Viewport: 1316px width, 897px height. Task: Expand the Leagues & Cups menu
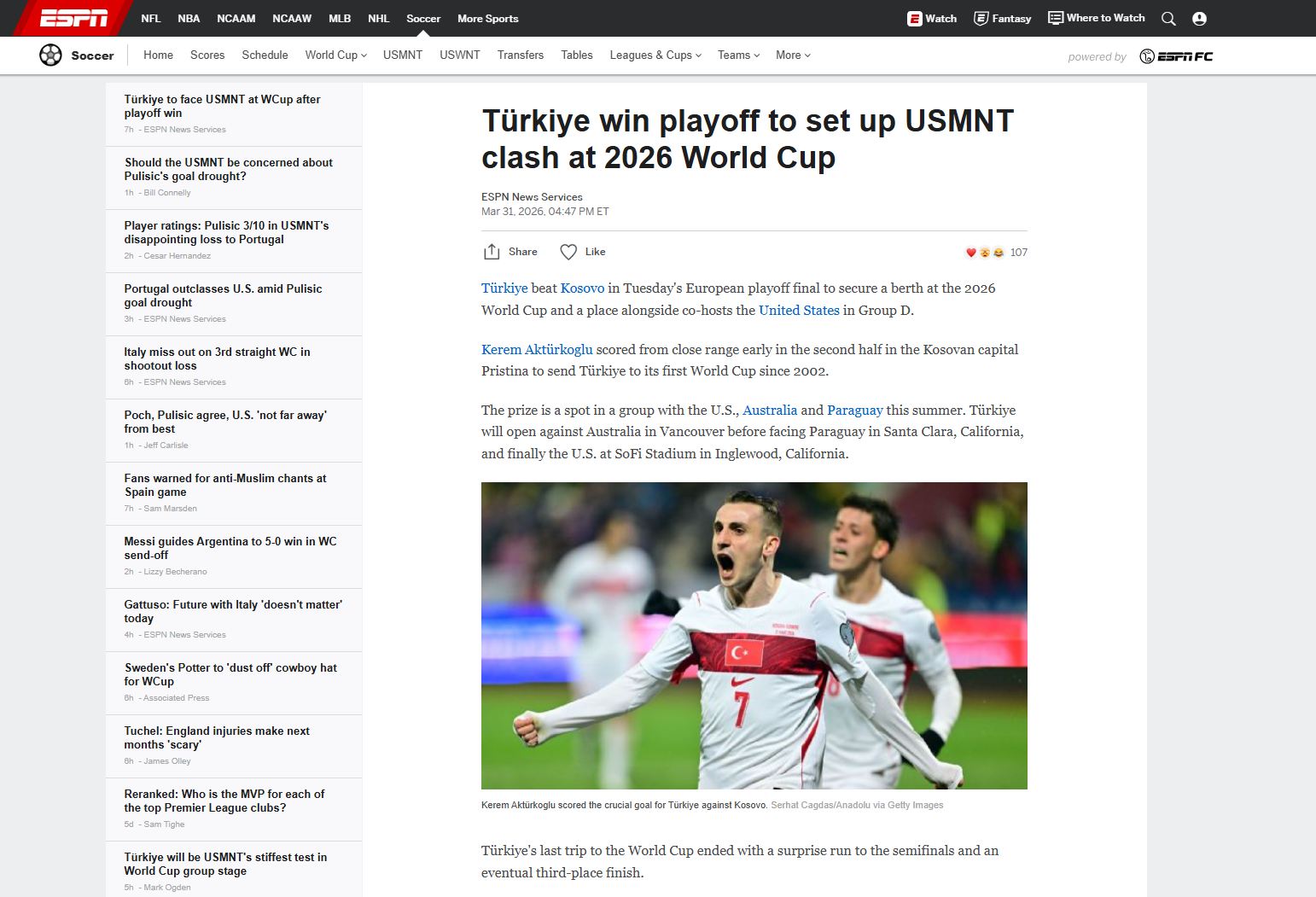click(x=655, y=55)
